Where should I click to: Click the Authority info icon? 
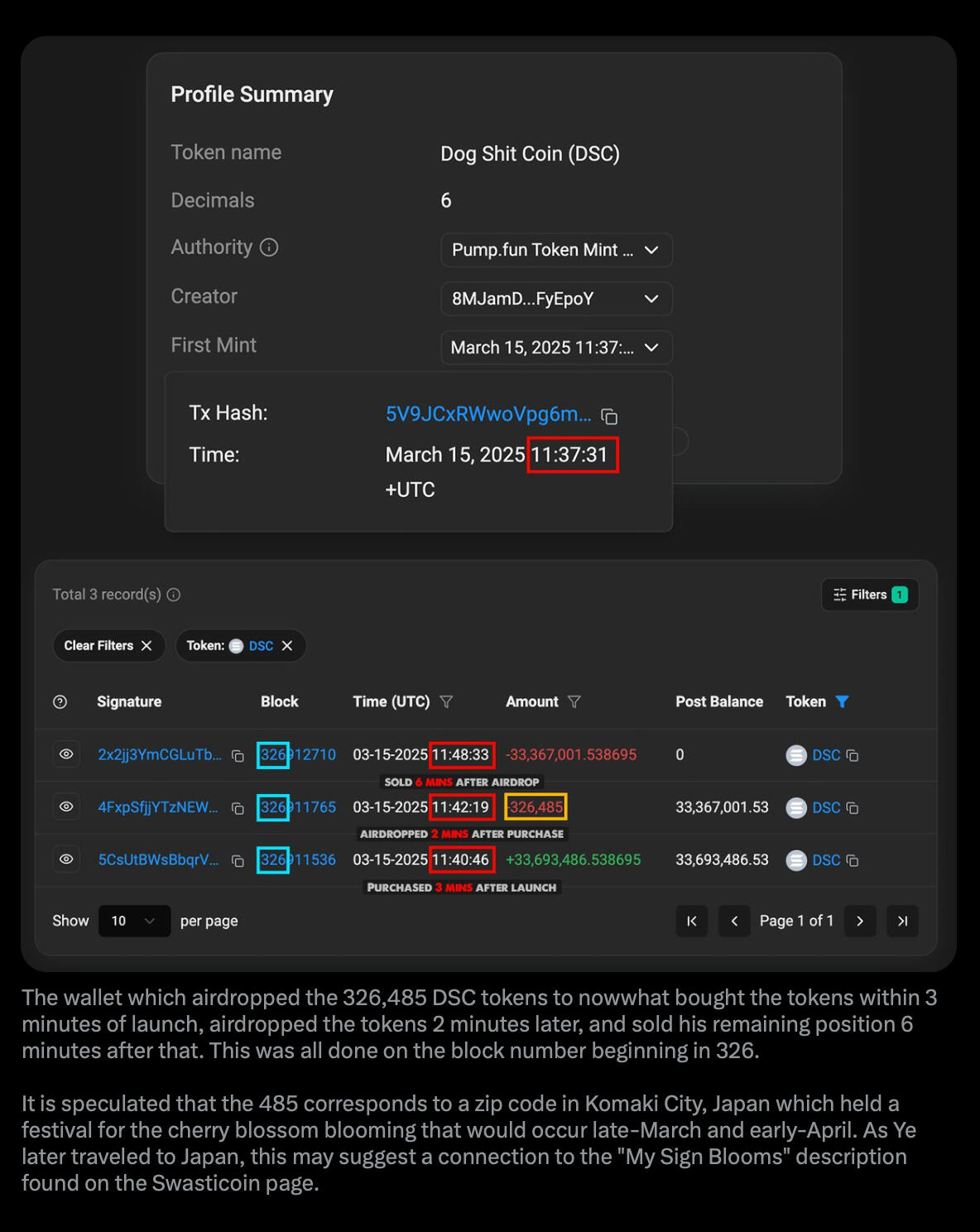click(x=269, y=248)
